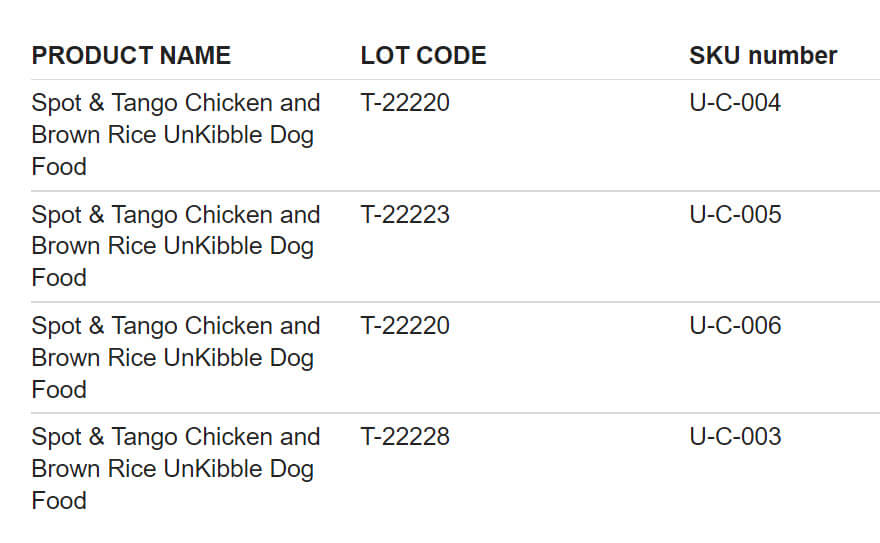
Task: Select SKU number U-C-003
Action: (x=735, y=437)
